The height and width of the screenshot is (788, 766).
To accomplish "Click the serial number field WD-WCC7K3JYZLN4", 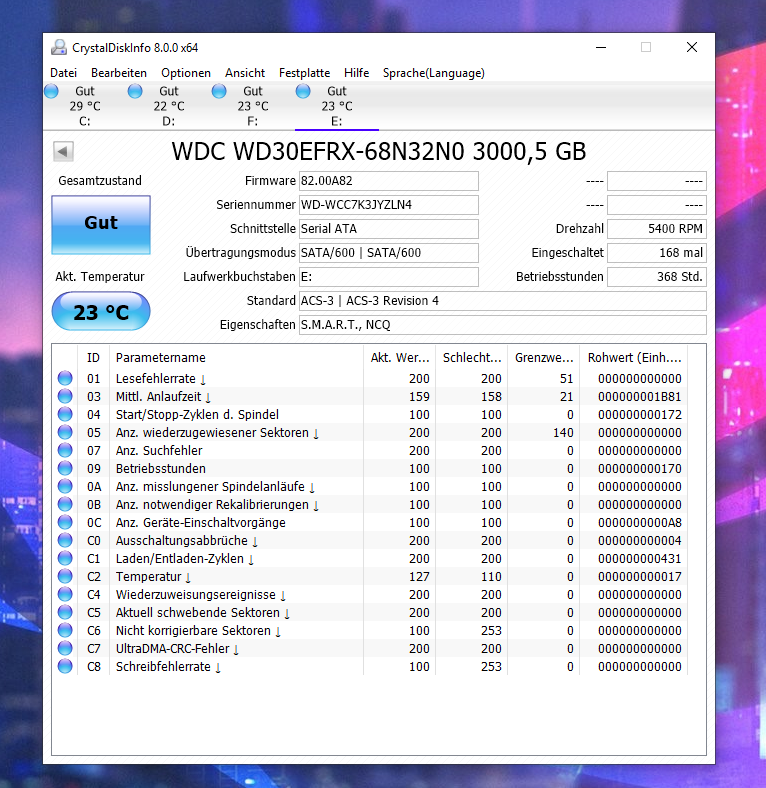I will pos(389,205).
